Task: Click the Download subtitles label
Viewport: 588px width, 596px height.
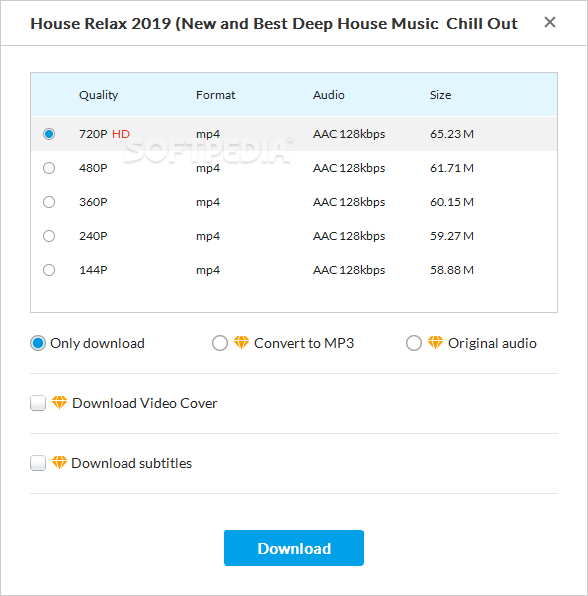Action: point(132,463)
